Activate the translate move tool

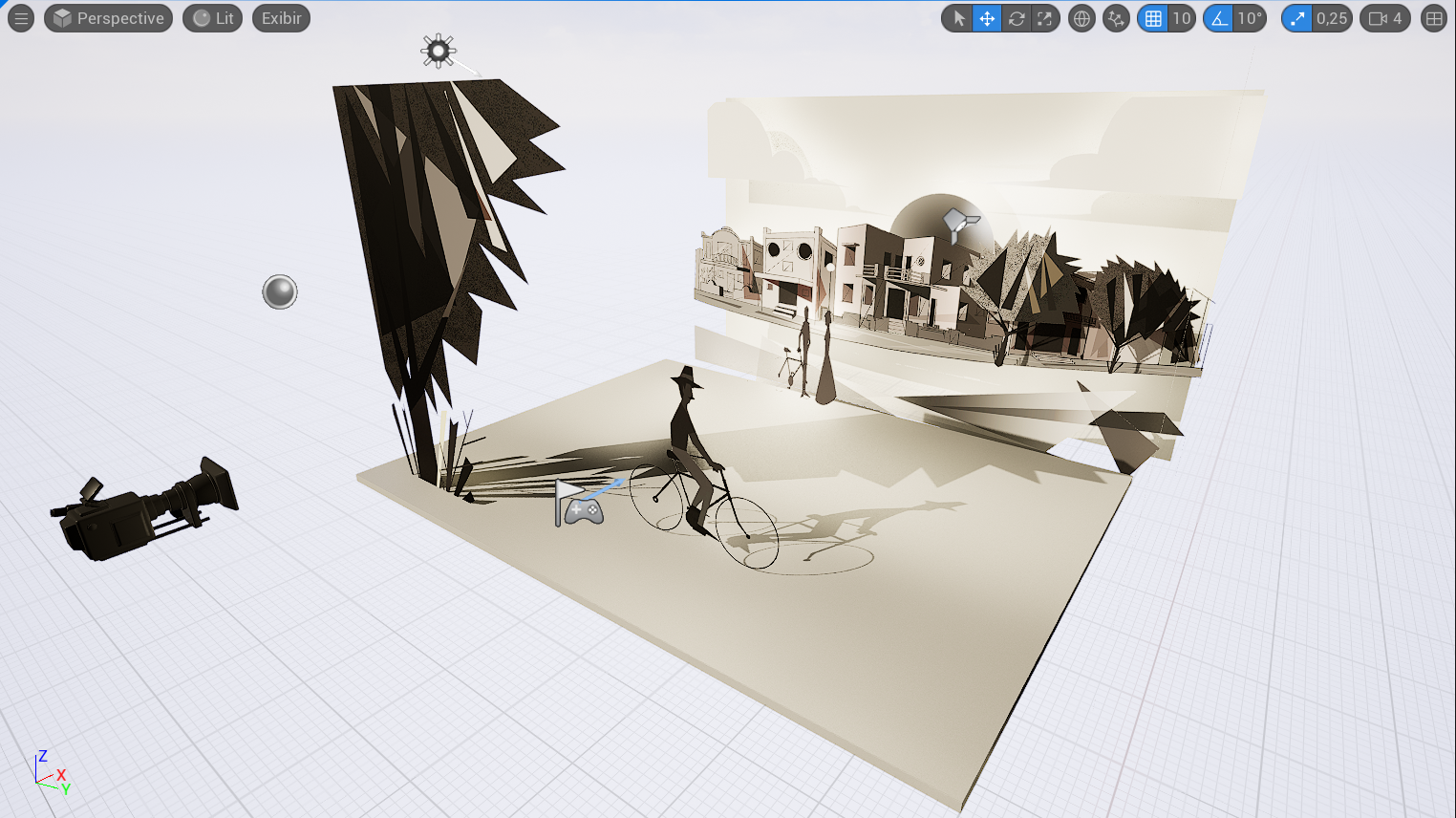pos(987,18)
